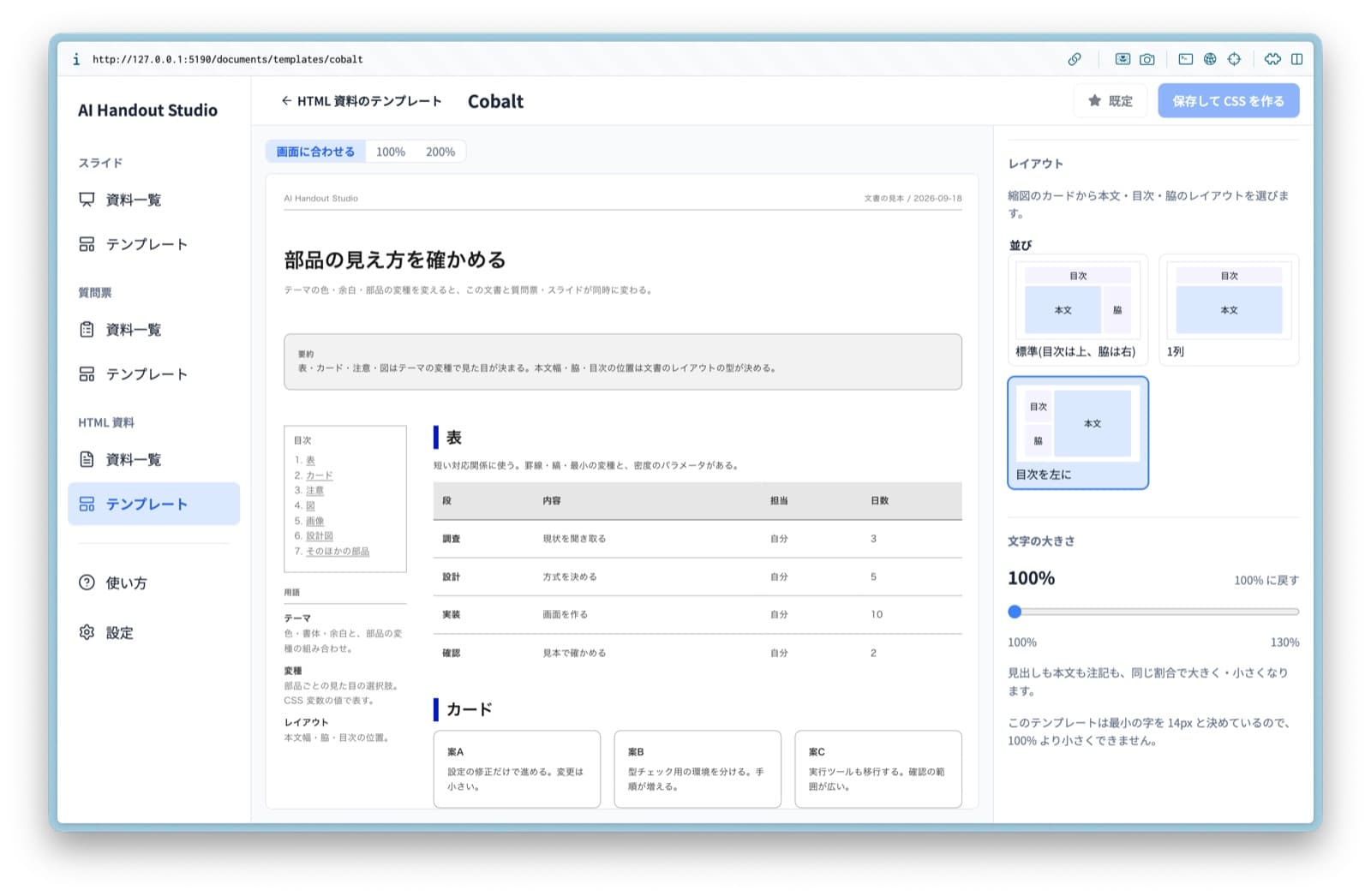The height and width of the screenshot is (896, 1371).
Task: Click the 注意 link in the 目次
Action: [x=315, y=491]
